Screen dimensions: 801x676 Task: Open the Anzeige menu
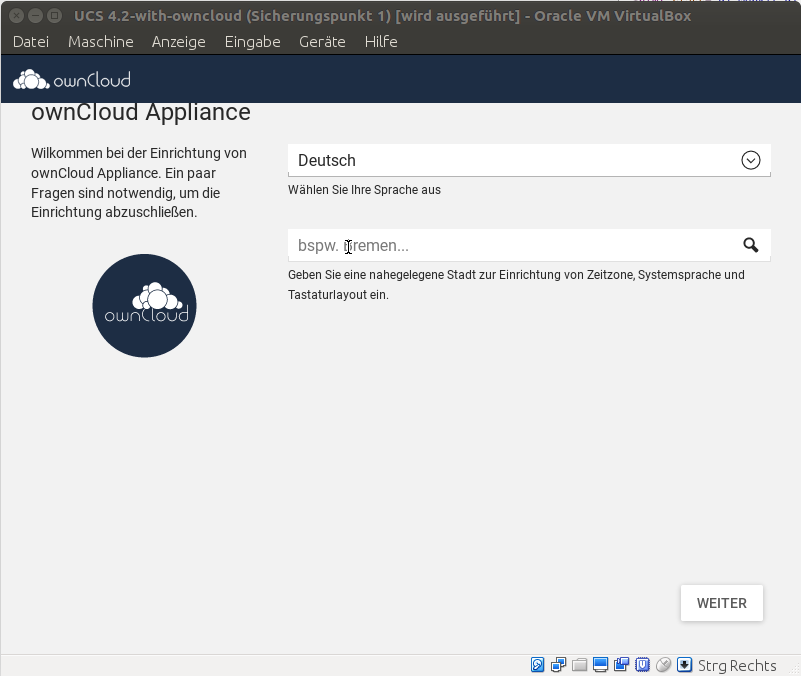pos(178,41)
